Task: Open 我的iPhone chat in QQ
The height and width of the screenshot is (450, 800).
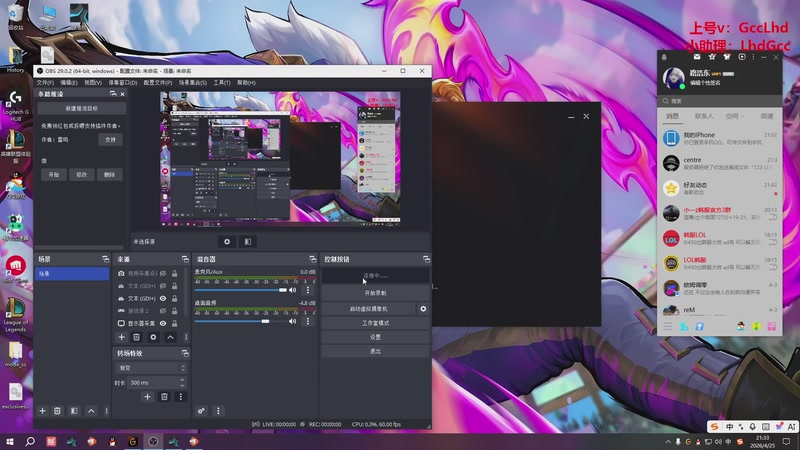Action: pos(719,138)
